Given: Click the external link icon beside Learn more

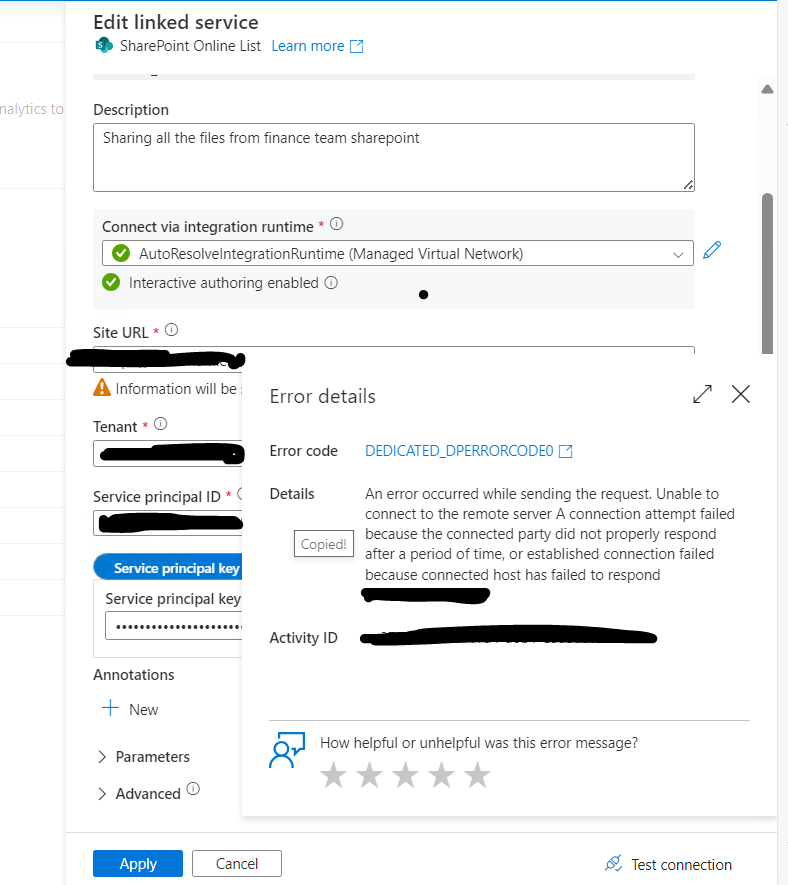Looking at the screenshot, I should (357, 46).
